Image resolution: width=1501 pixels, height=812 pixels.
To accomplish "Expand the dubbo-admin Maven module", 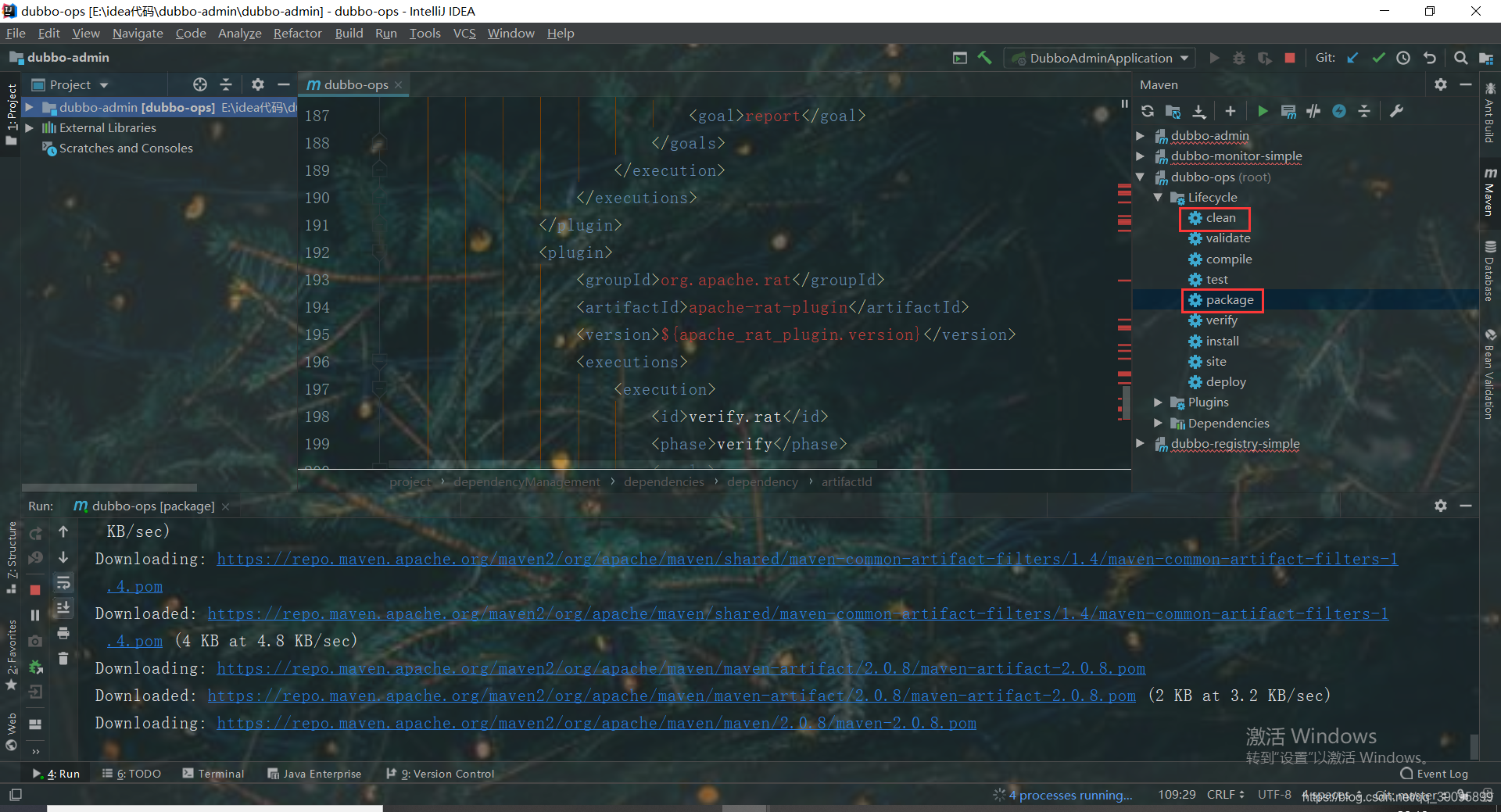I will tap(1141, 135).
